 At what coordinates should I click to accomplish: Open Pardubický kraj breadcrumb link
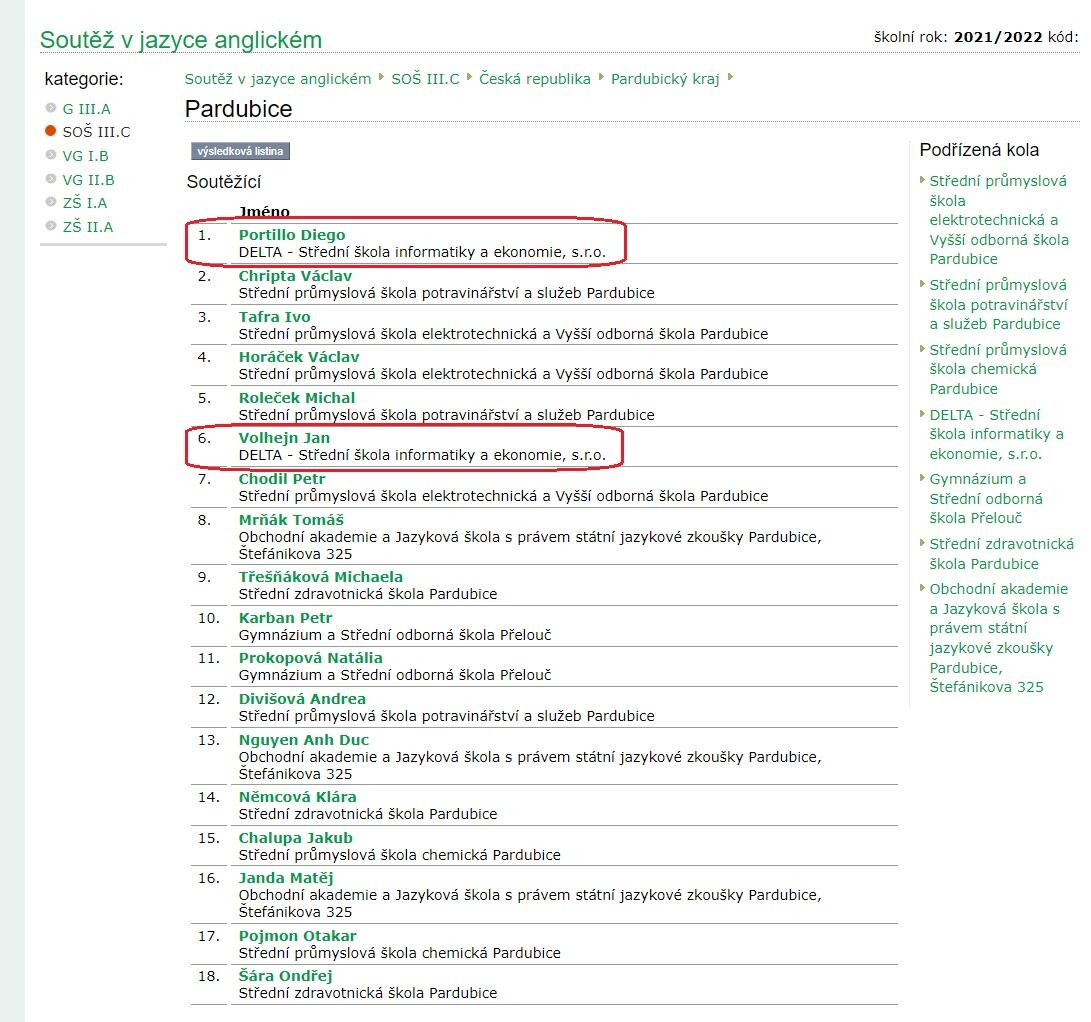[x=665, y=79]
